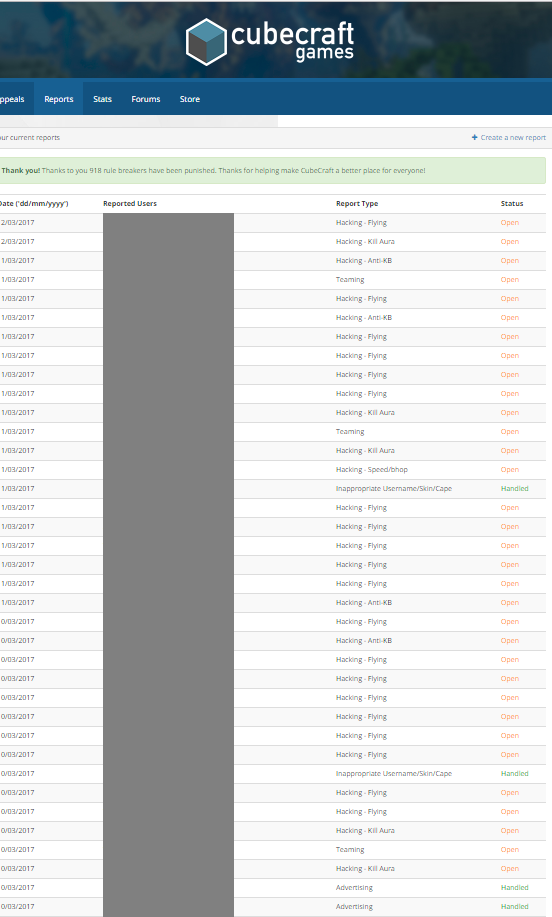Click the CubeCraft cube logo icon
Image resolution: width=552 pixels, height=917 pixels.
(x=206, y=42)
